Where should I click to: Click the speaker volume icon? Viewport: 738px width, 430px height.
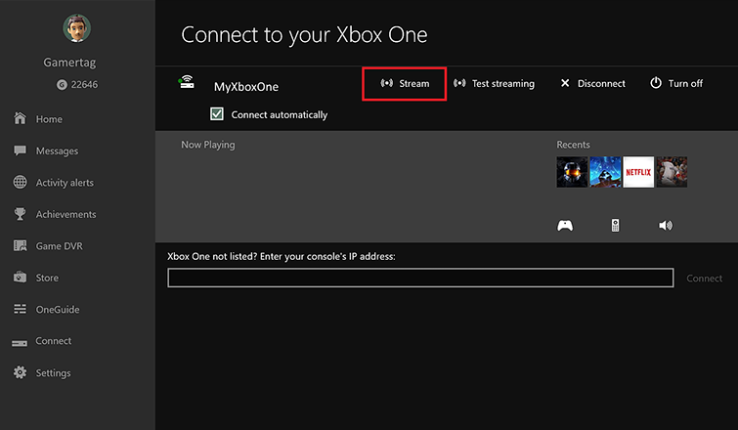(x=666, y=225)
